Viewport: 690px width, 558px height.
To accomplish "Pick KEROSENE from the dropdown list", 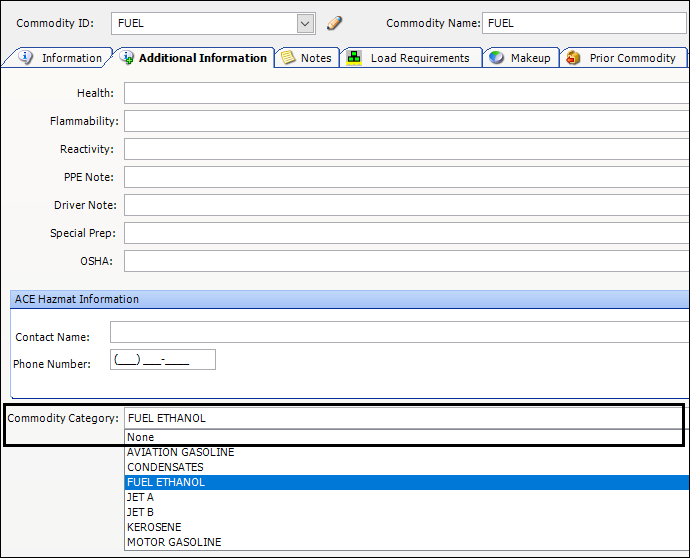I will (x=154, y=527).
